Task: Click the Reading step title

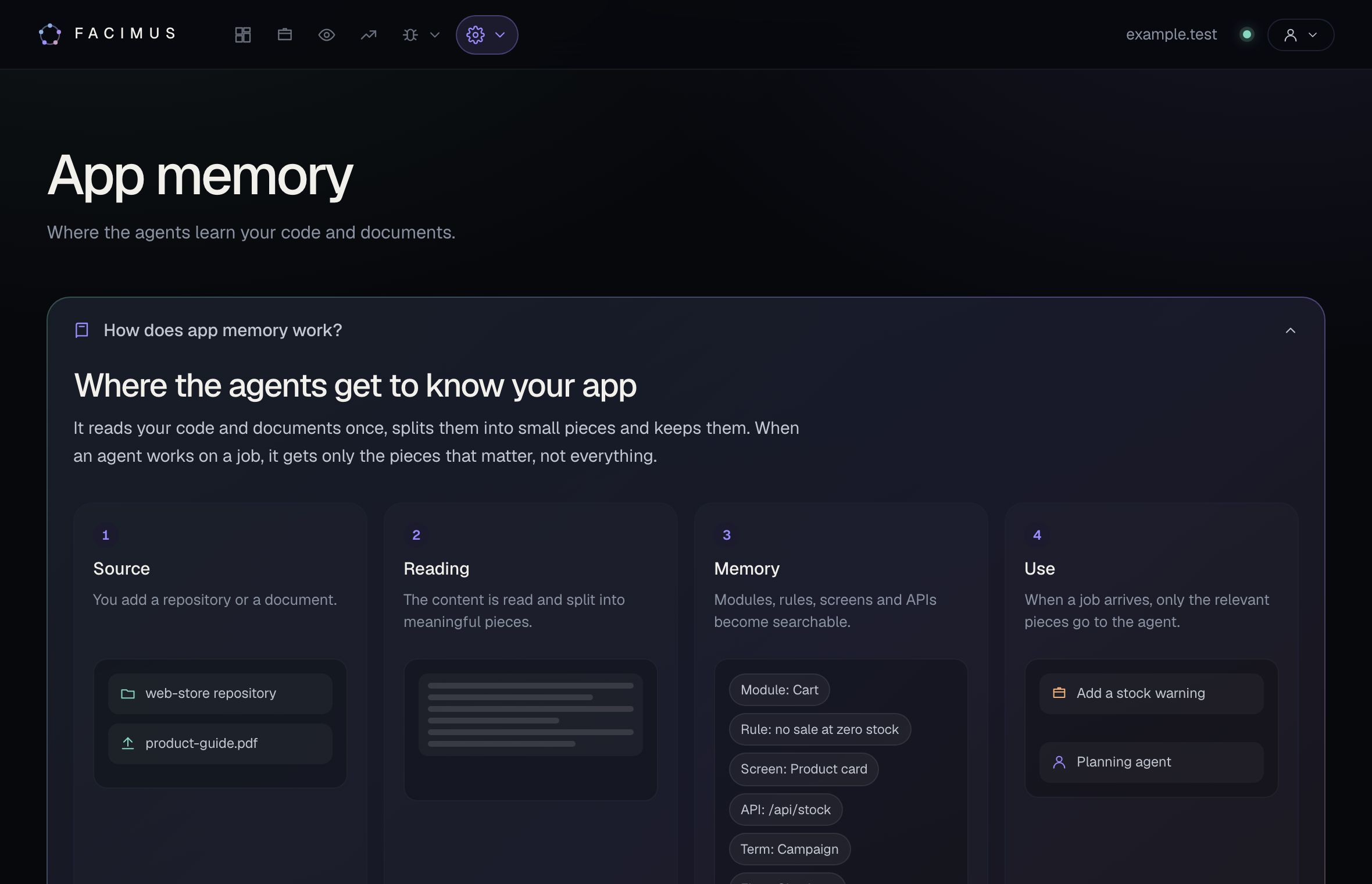Action: 436,568
